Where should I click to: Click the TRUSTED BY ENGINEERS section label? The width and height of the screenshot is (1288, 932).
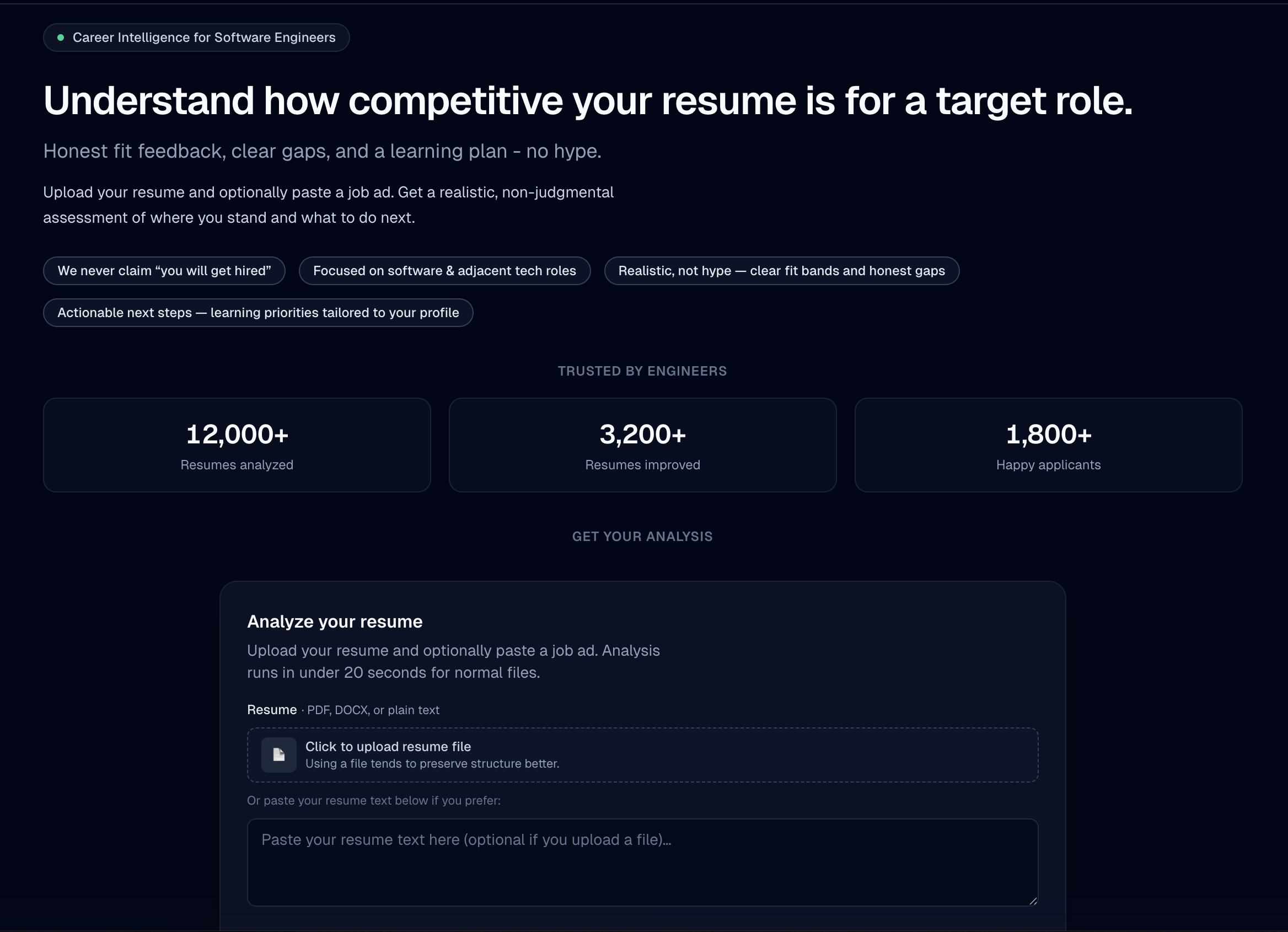tap(642, 371)
